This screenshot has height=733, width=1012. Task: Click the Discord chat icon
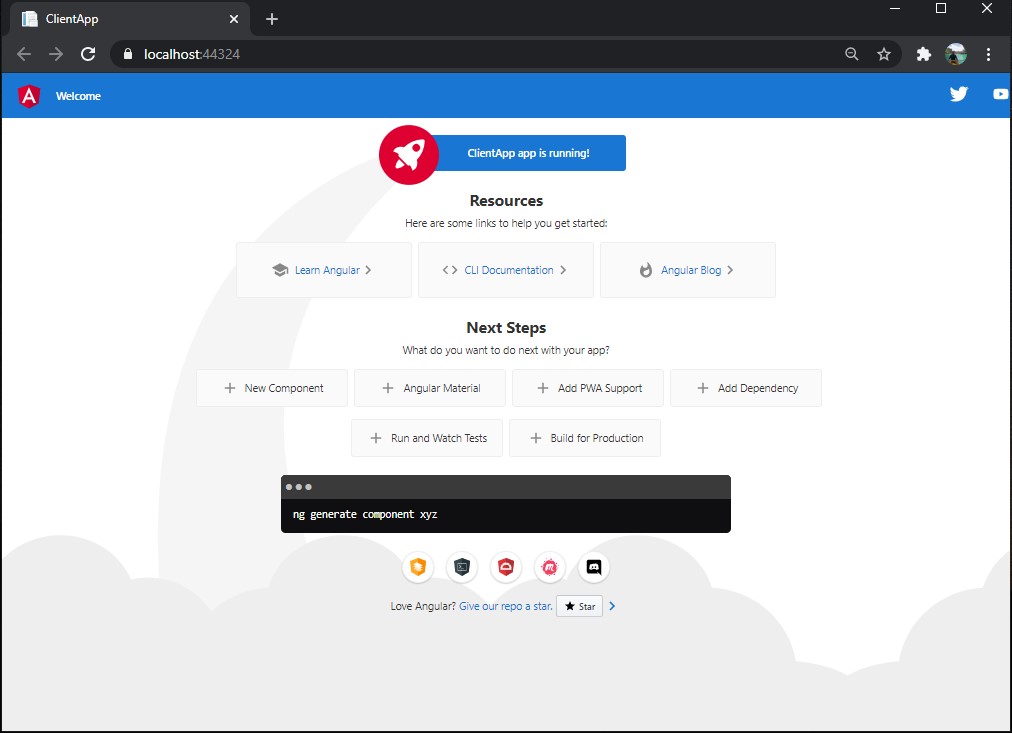pos(594,567)
